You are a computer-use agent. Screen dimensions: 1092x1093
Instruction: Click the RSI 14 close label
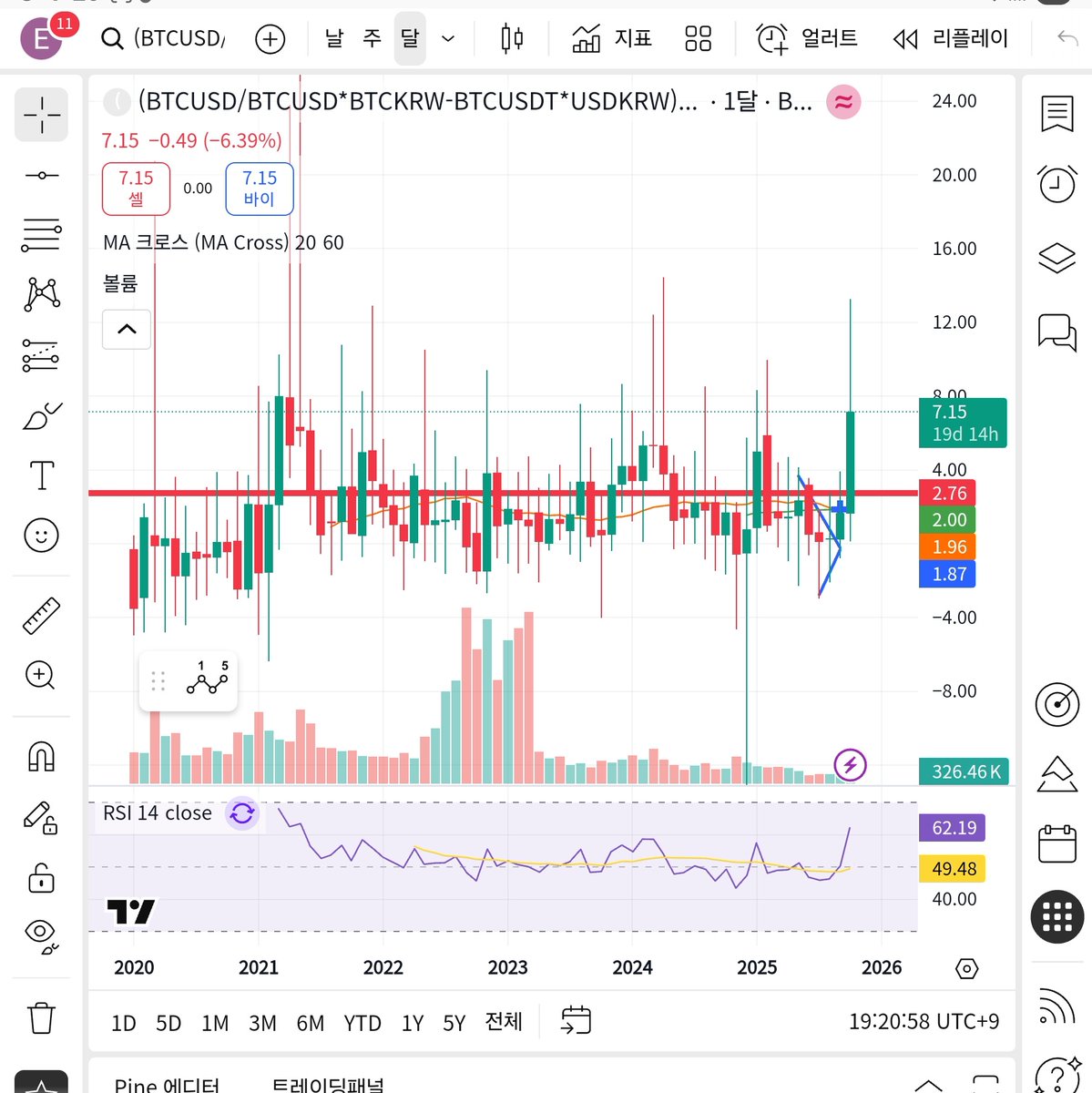tap(158, 812)
